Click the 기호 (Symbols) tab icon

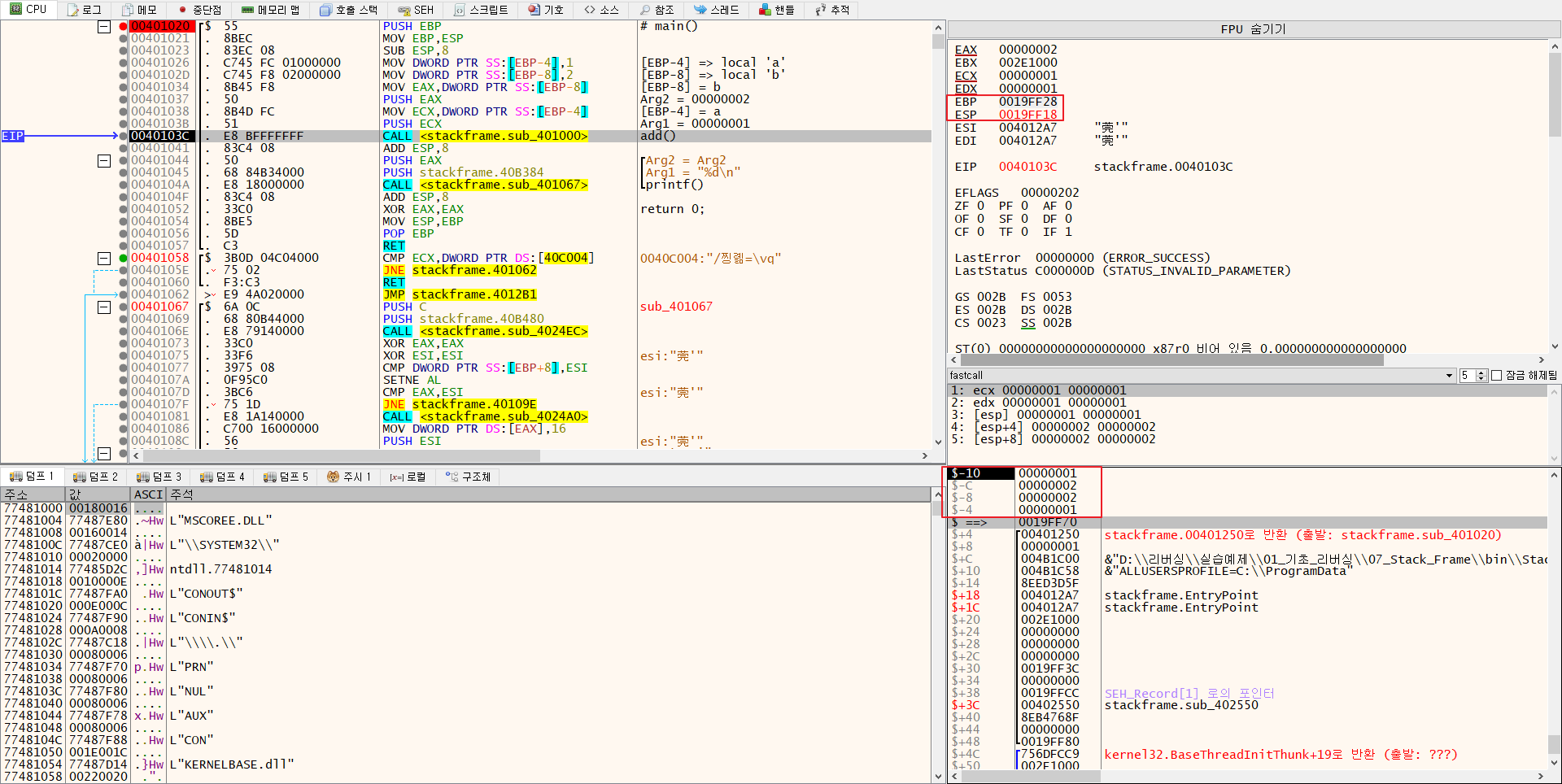(x=534, y=10)
